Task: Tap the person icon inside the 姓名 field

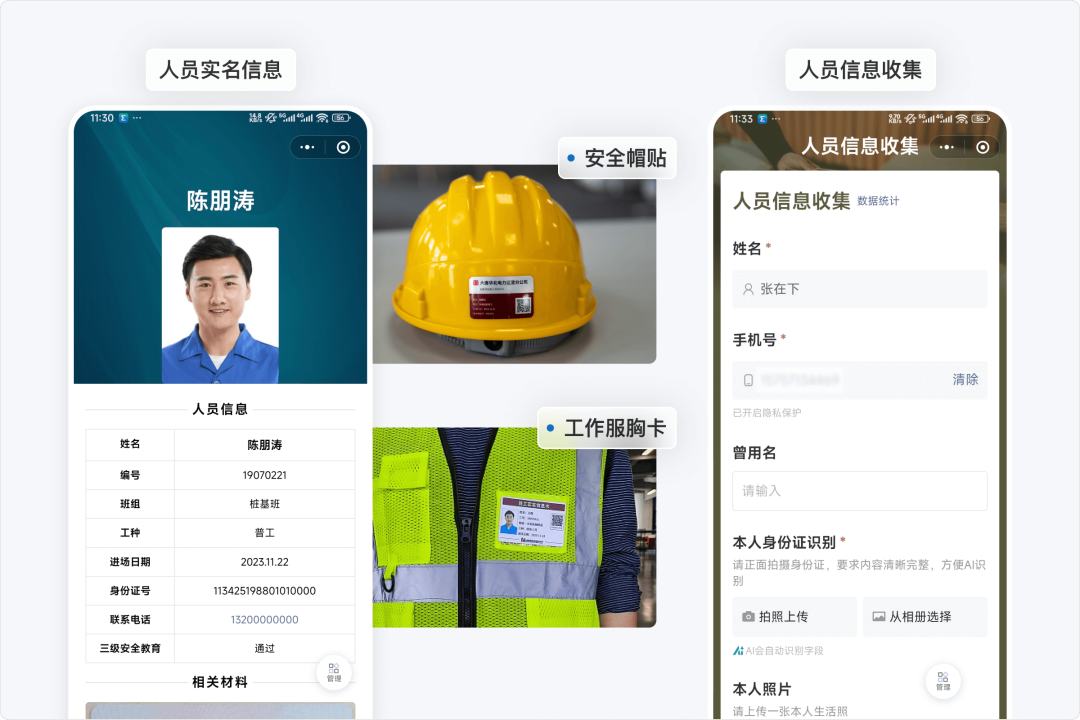Action: pos(748,289)
